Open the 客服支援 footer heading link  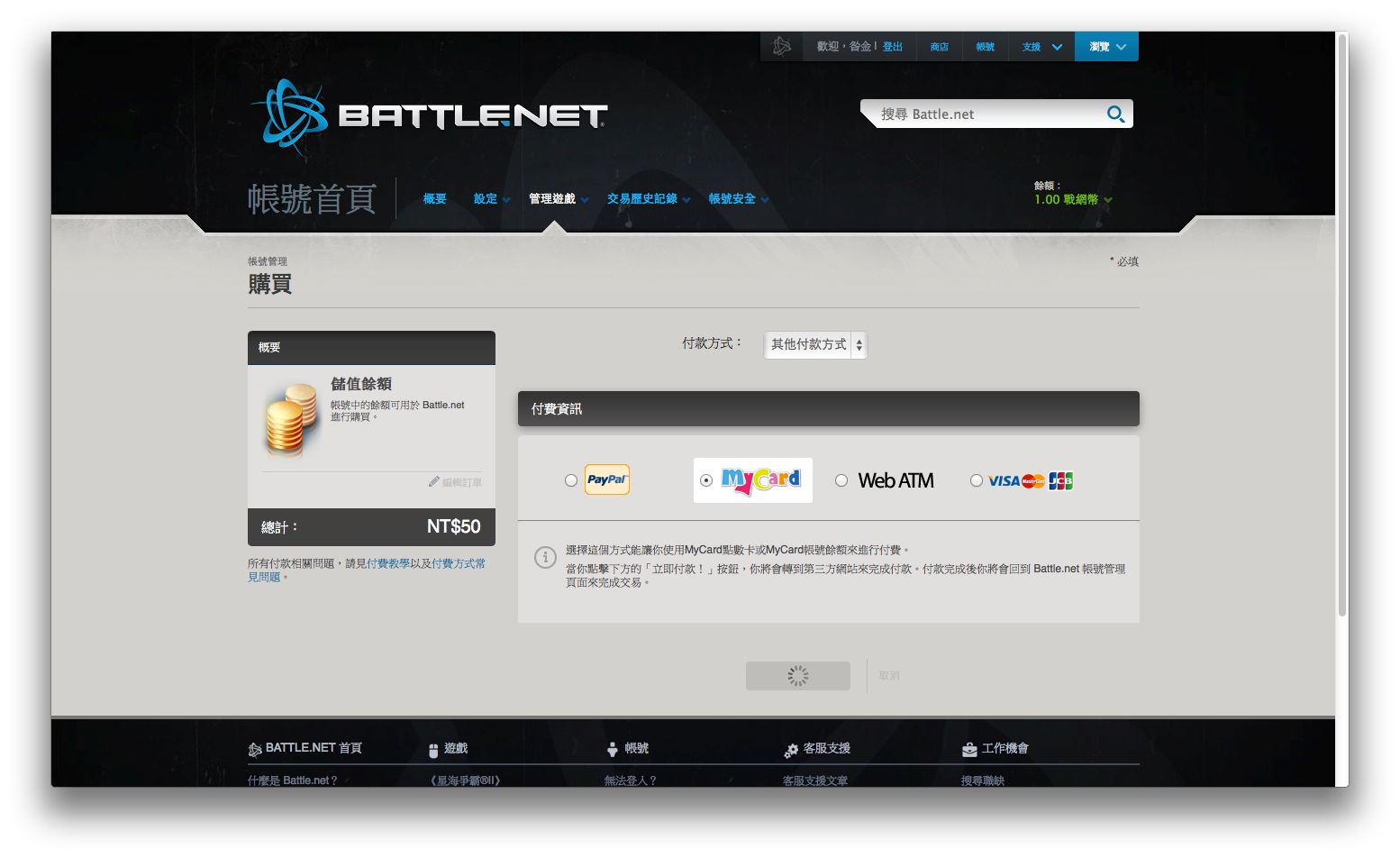827,749
